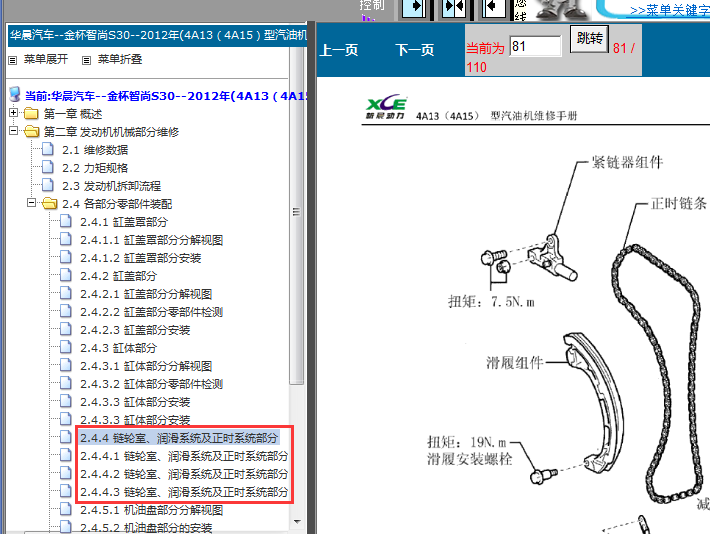
Task: Open 2.4.5.1 机油盘部分分解视图 page
Action: point(152,510)
